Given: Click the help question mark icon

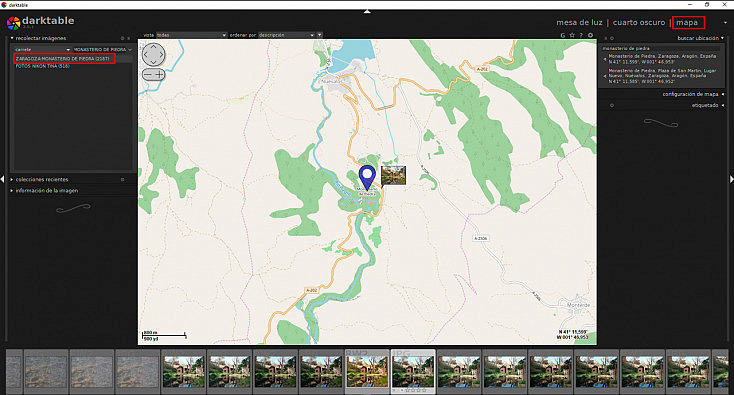Looking at the screenshot, I should (x=581, y=35).
